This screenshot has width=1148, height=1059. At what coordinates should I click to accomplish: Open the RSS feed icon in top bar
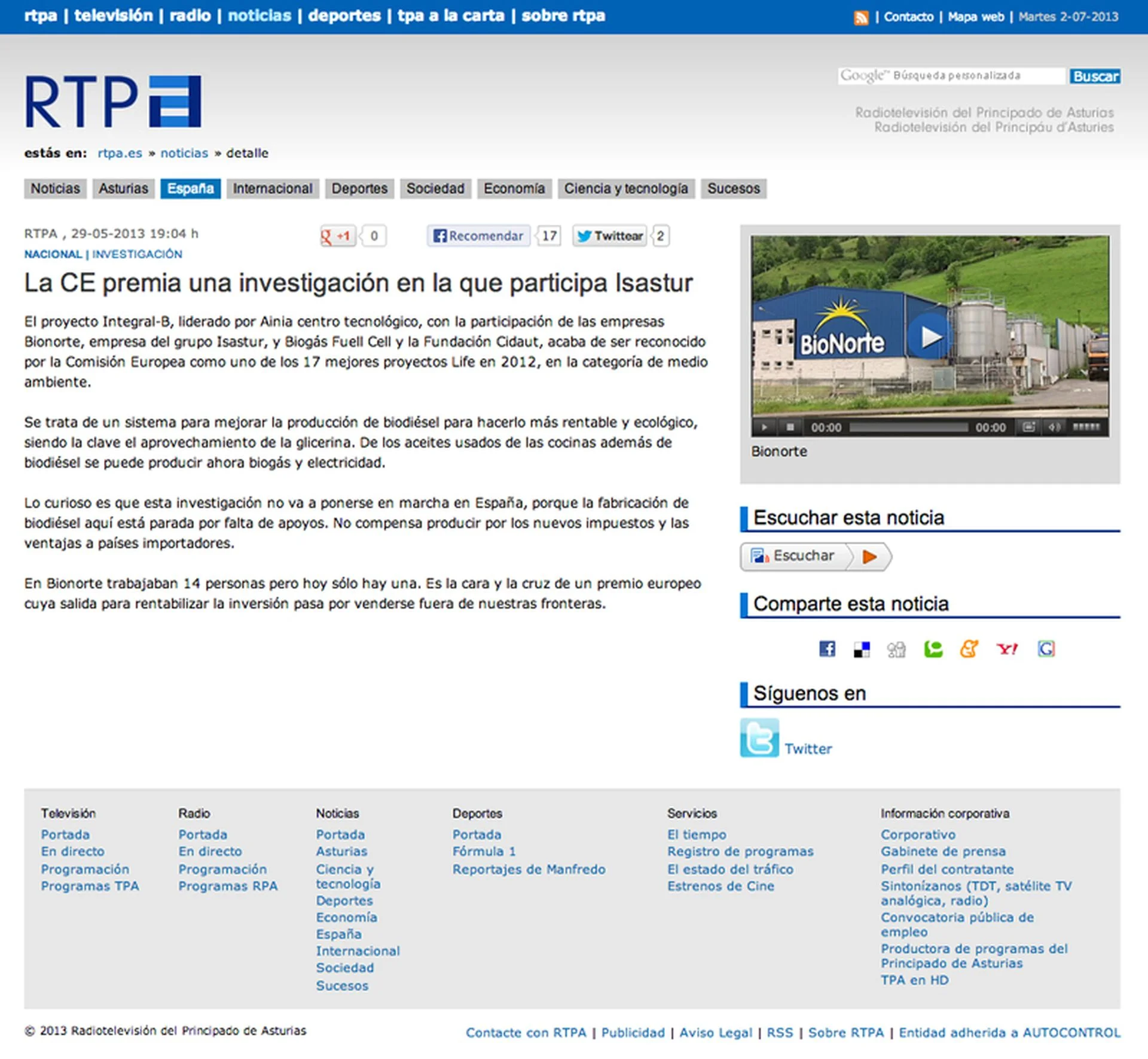pos(861,17)
